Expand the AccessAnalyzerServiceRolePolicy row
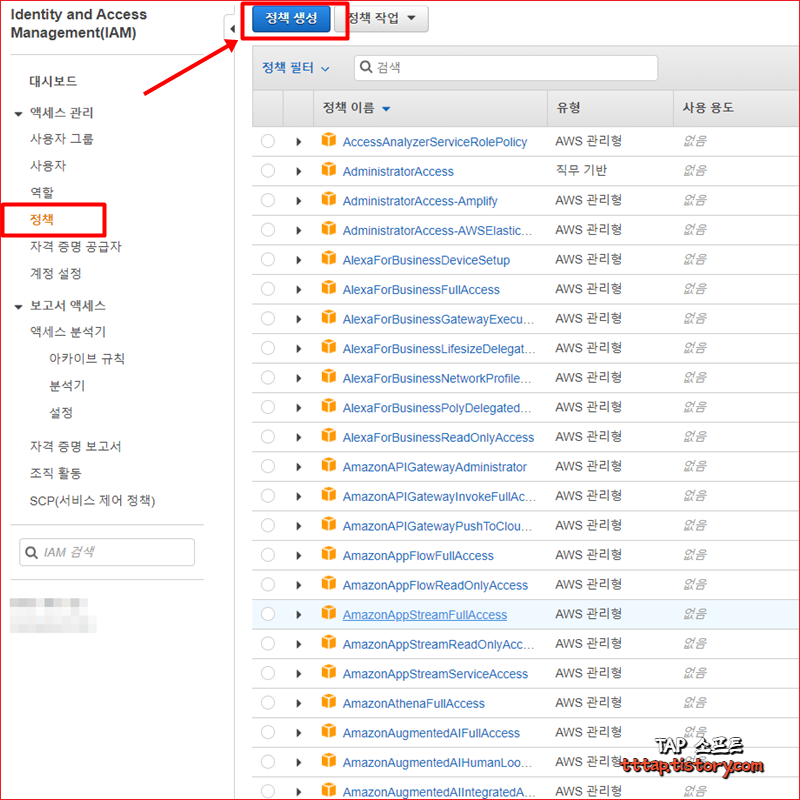The image size is (800, 800). coord(298,142)
